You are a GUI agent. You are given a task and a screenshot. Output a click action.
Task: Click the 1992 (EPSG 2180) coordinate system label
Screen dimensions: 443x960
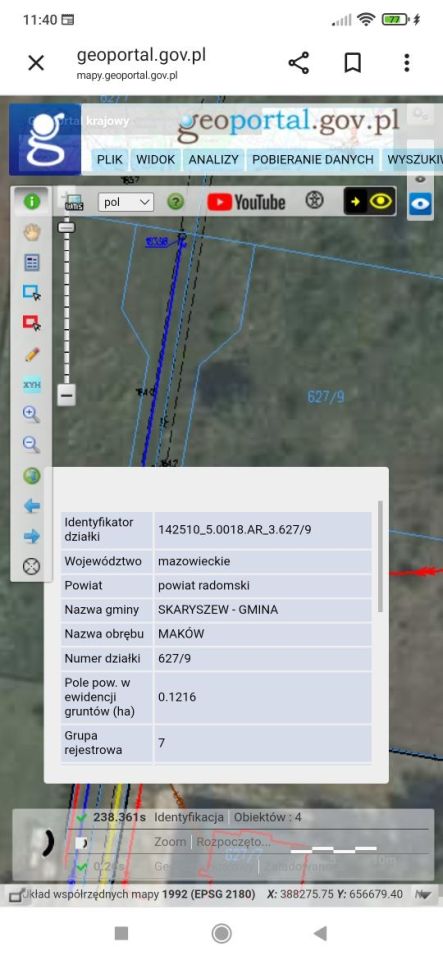[209, 894]
